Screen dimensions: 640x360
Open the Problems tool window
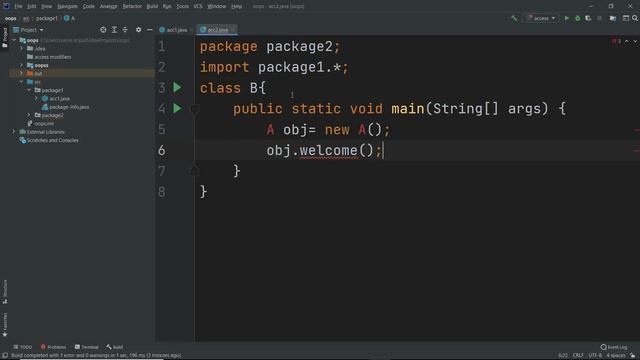53,347
